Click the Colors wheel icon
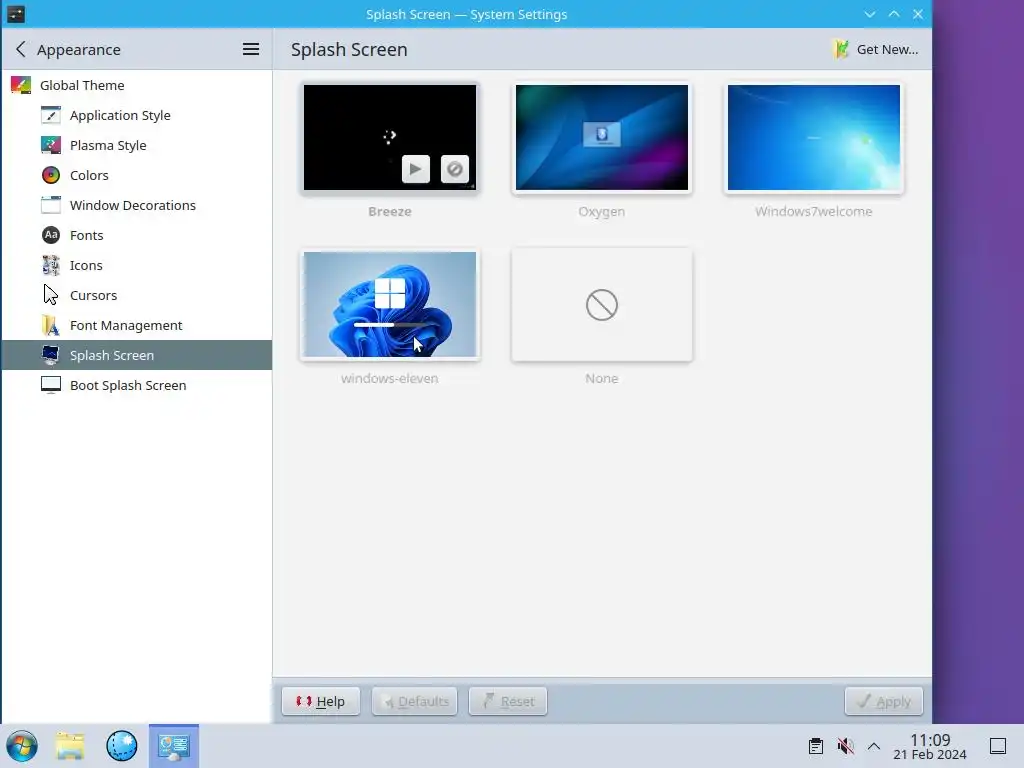1024x768 pixels. [51, 175]
